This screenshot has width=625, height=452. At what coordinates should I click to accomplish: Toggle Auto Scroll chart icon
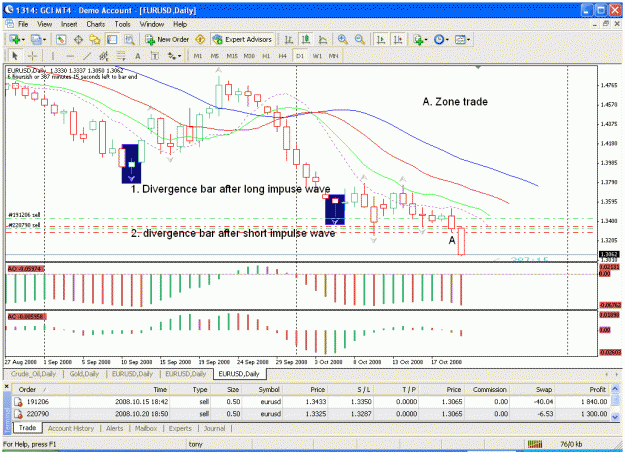click(x=381, y=39)
